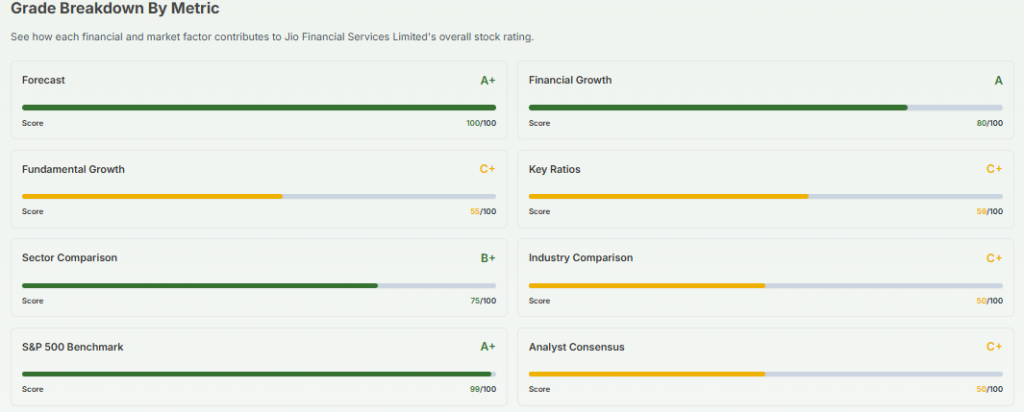This screenshot has height=412, width=1024.
Task: Click the Analyst Consensus progress bar
Action: tap(765, 374)
